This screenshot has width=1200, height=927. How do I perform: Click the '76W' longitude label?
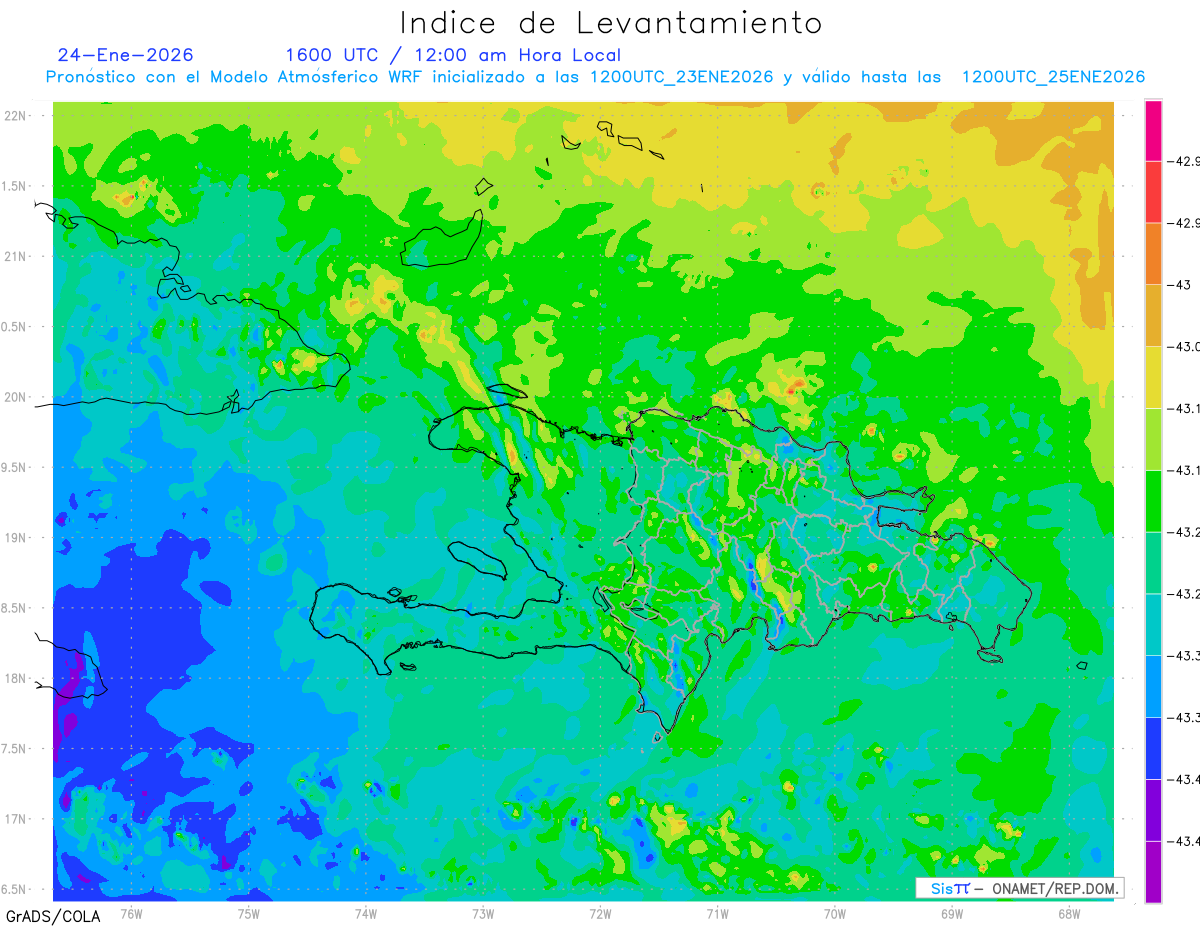point(131,913)
